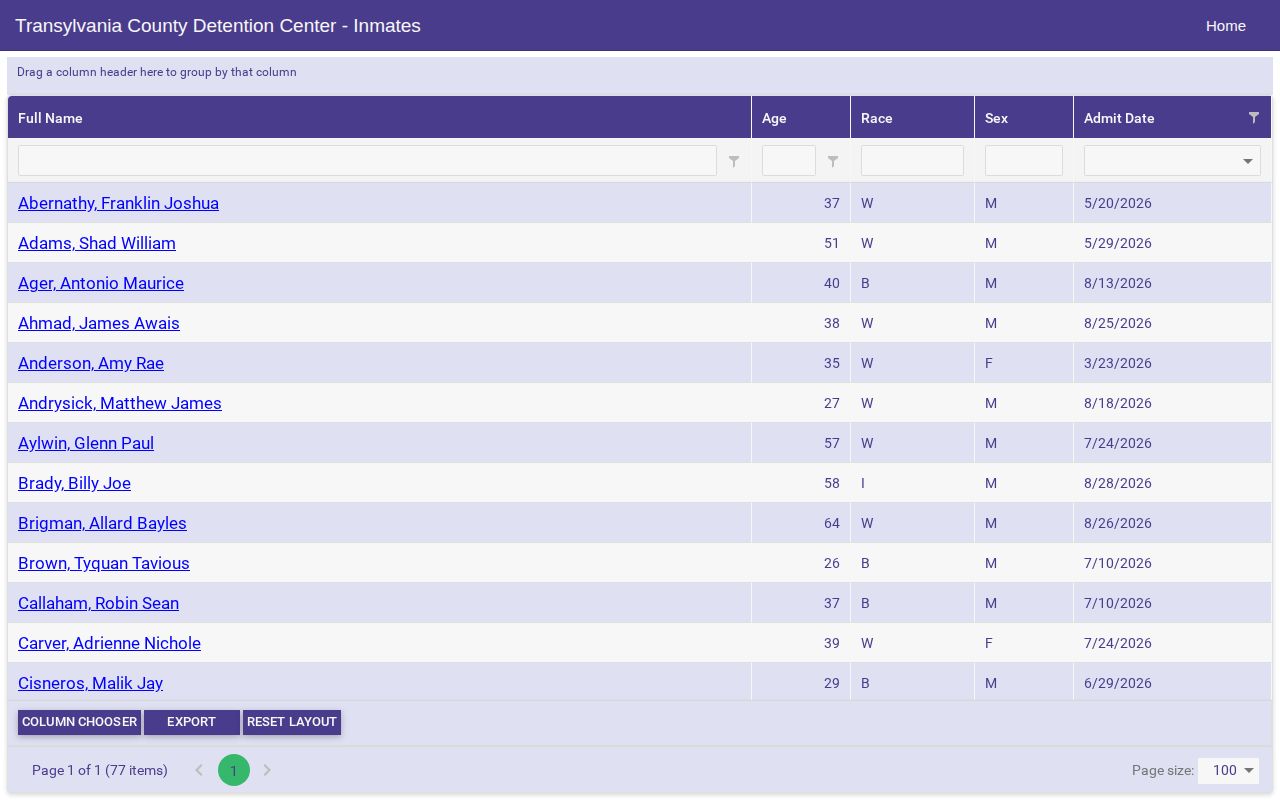Open the Admit Date filter dropdown
Screen dimensions: 1280x800
(x=1248, y=161)
